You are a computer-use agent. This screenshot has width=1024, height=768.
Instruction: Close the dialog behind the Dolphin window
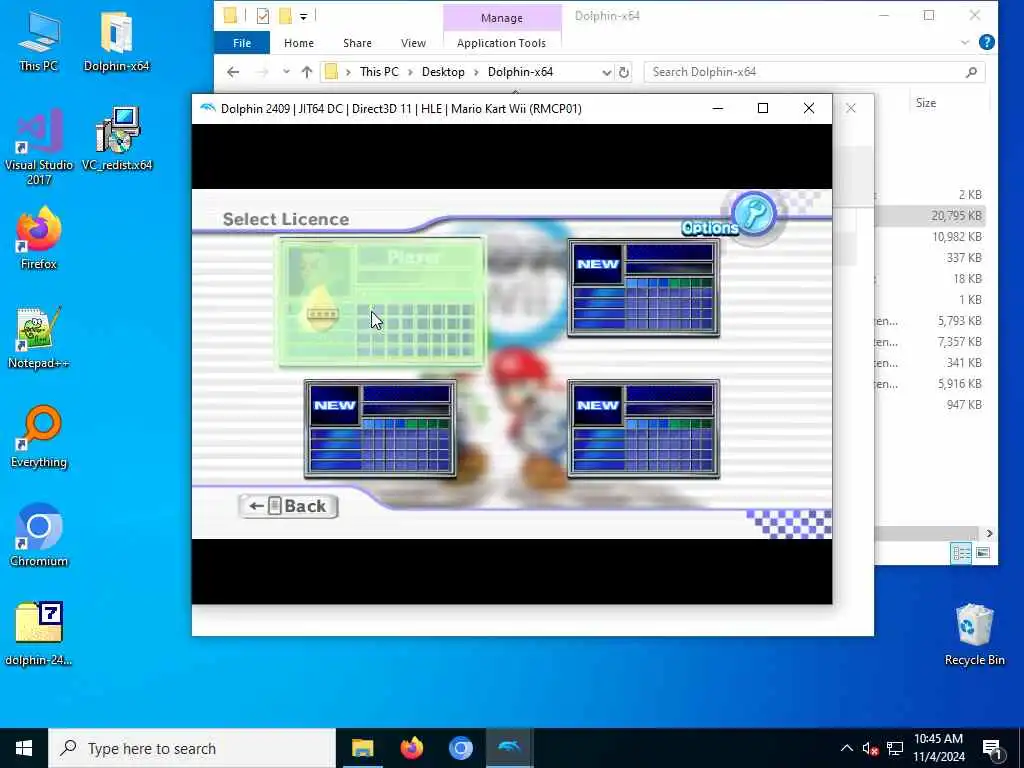(850, 108)
